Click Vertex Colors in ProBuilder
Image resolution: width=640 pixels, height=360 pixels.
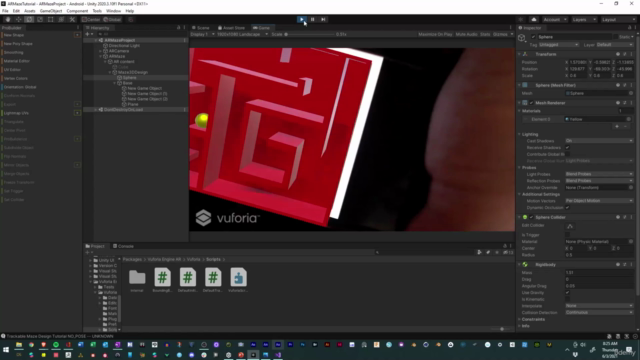[16, 78]
